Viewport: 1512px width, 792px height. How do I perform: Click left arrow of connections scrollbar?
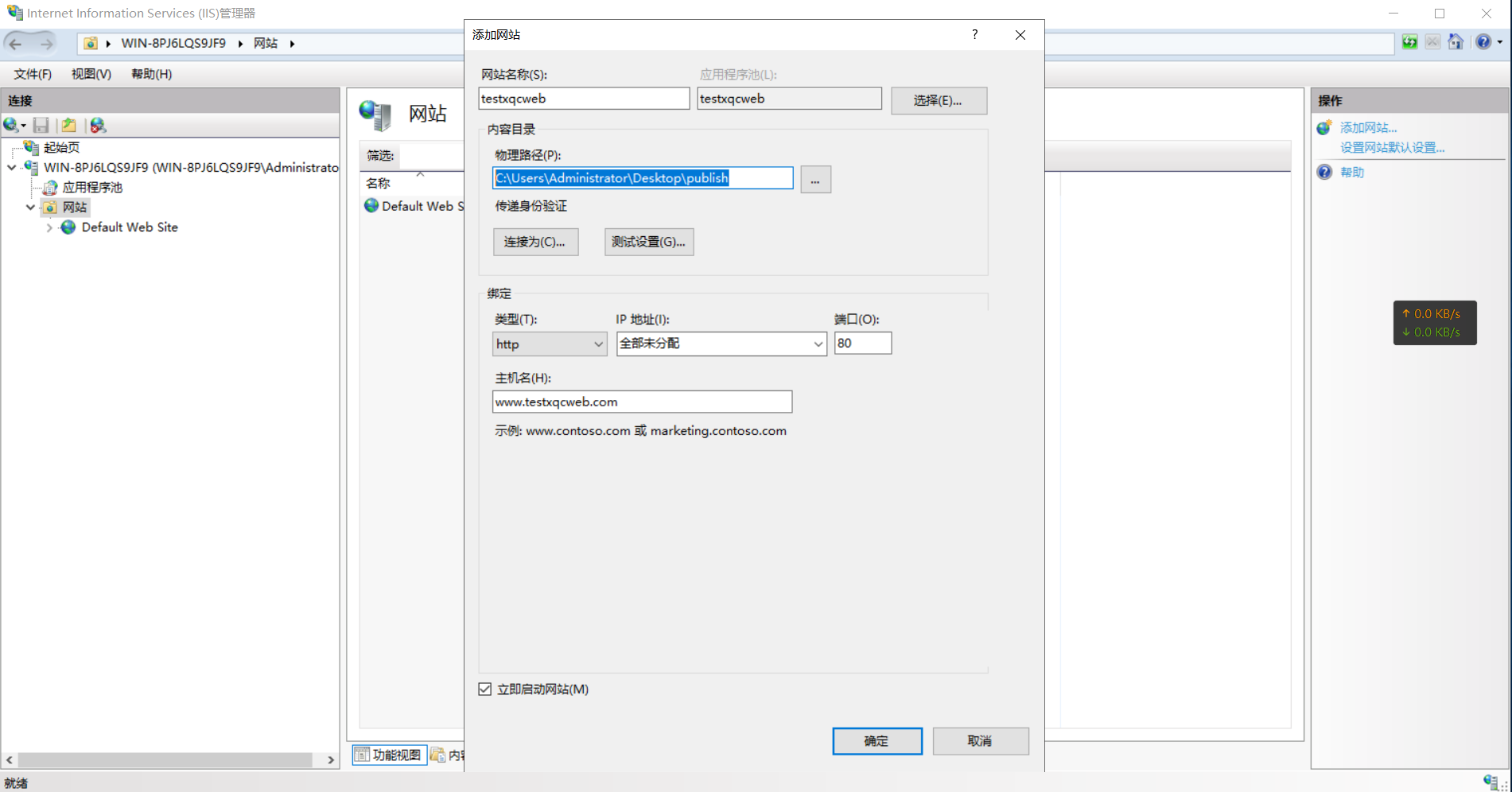coord(10,760)
